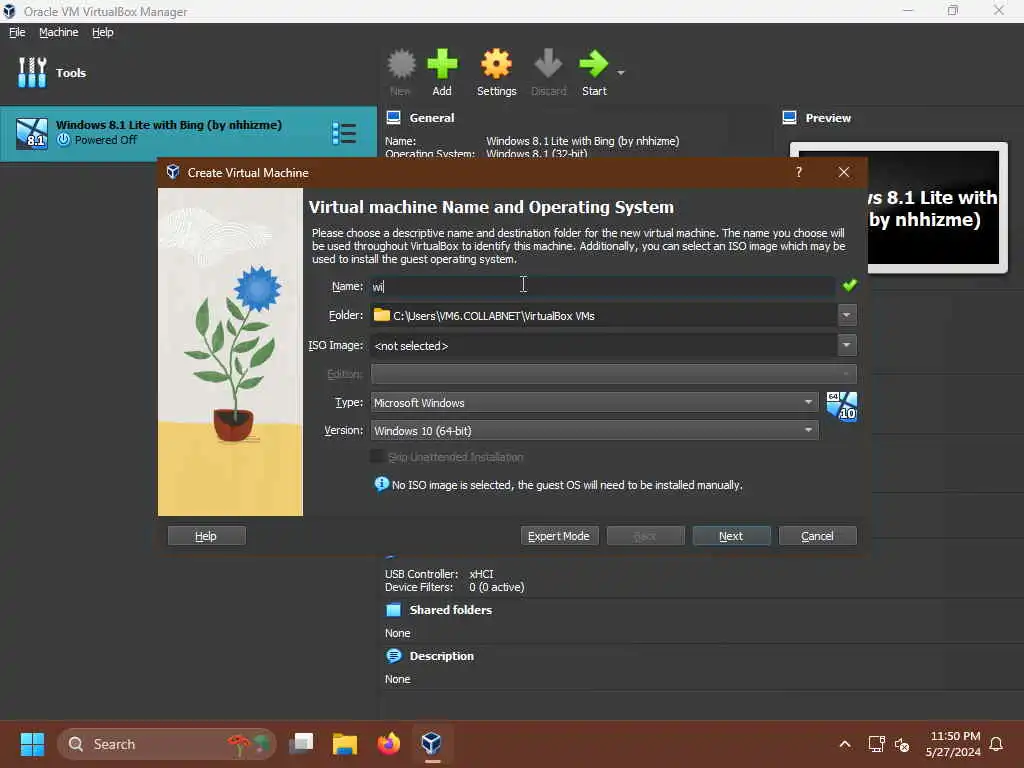
Task: Click the Description heading
Action: [441, 656]
